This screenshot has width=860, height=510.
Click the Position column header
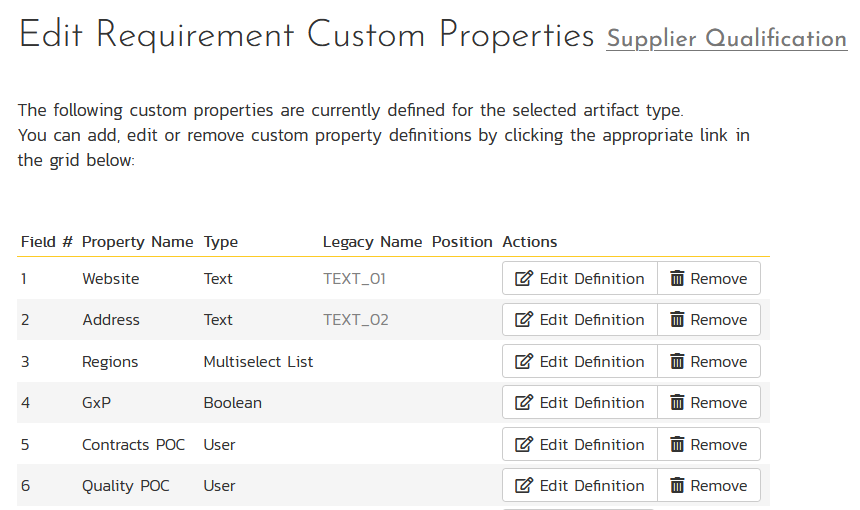[462, 242]
